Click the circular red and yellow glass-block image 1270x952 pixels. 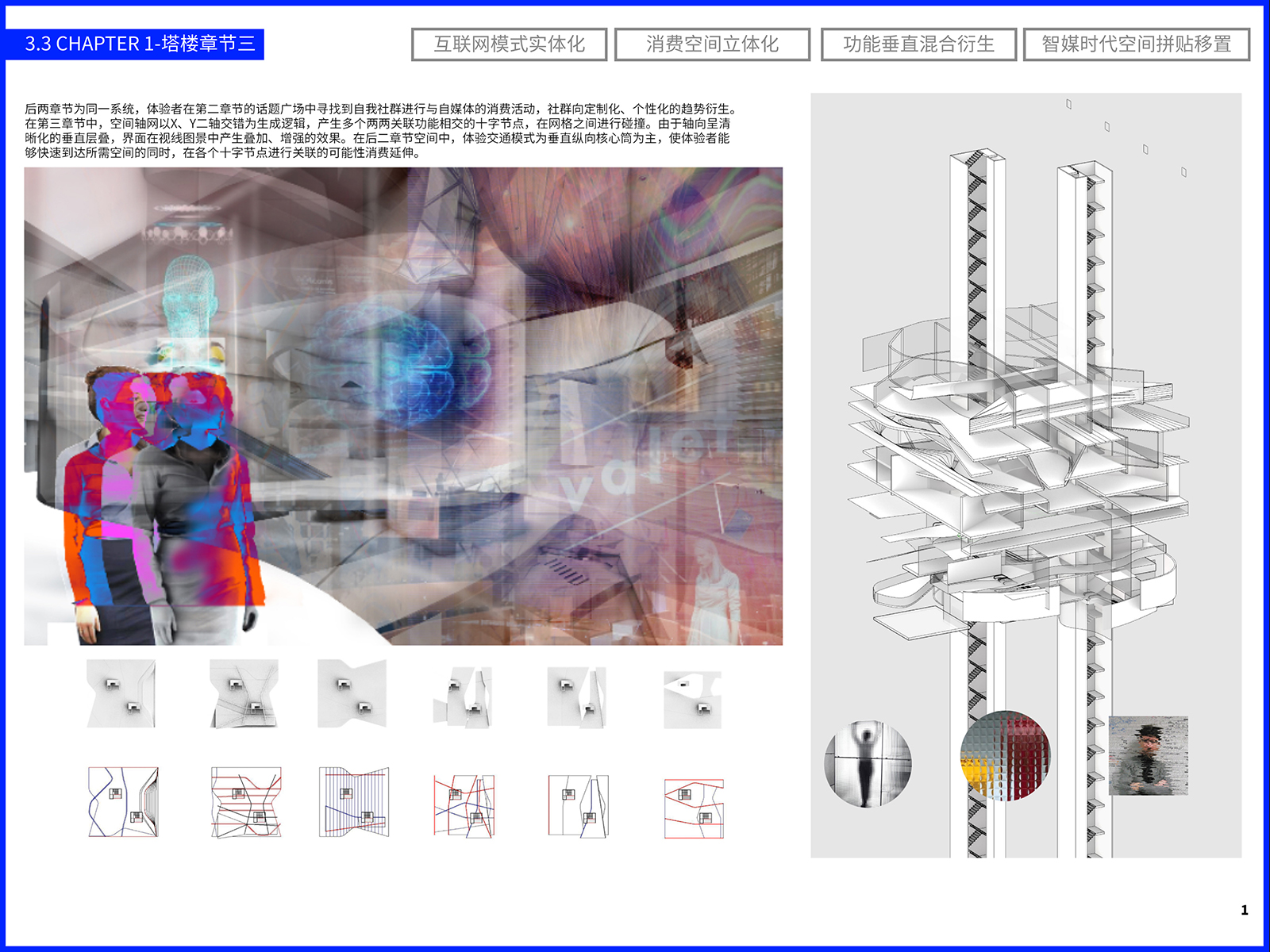[1005, 755]
